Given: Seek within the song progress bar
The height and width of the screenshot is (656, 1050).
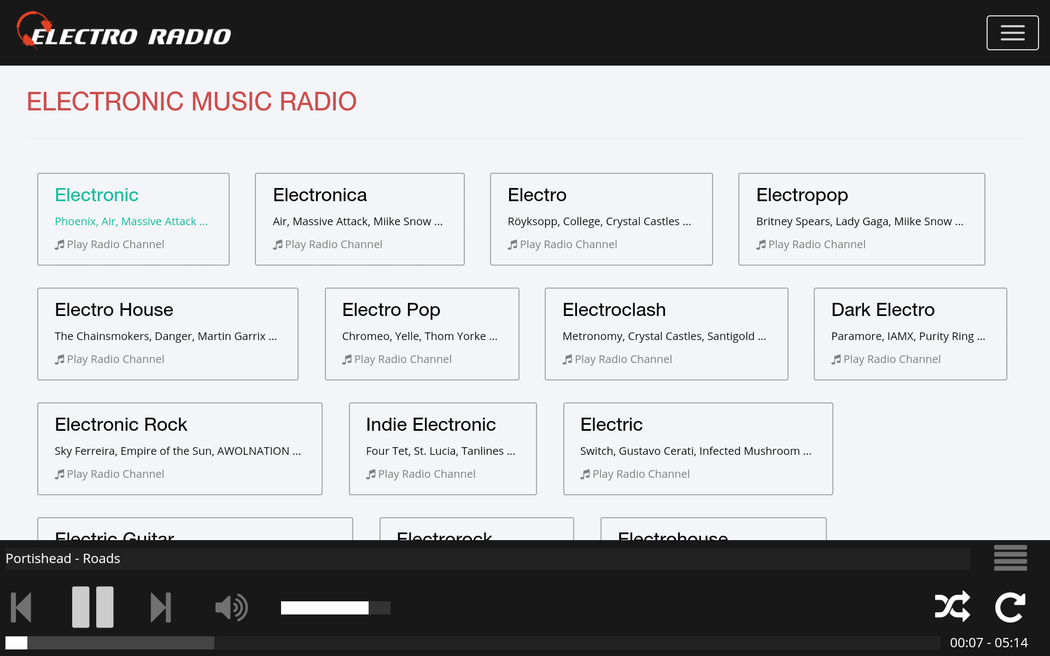Looking at the screenshot, I should pyautogui.click(x=472, y=643).
